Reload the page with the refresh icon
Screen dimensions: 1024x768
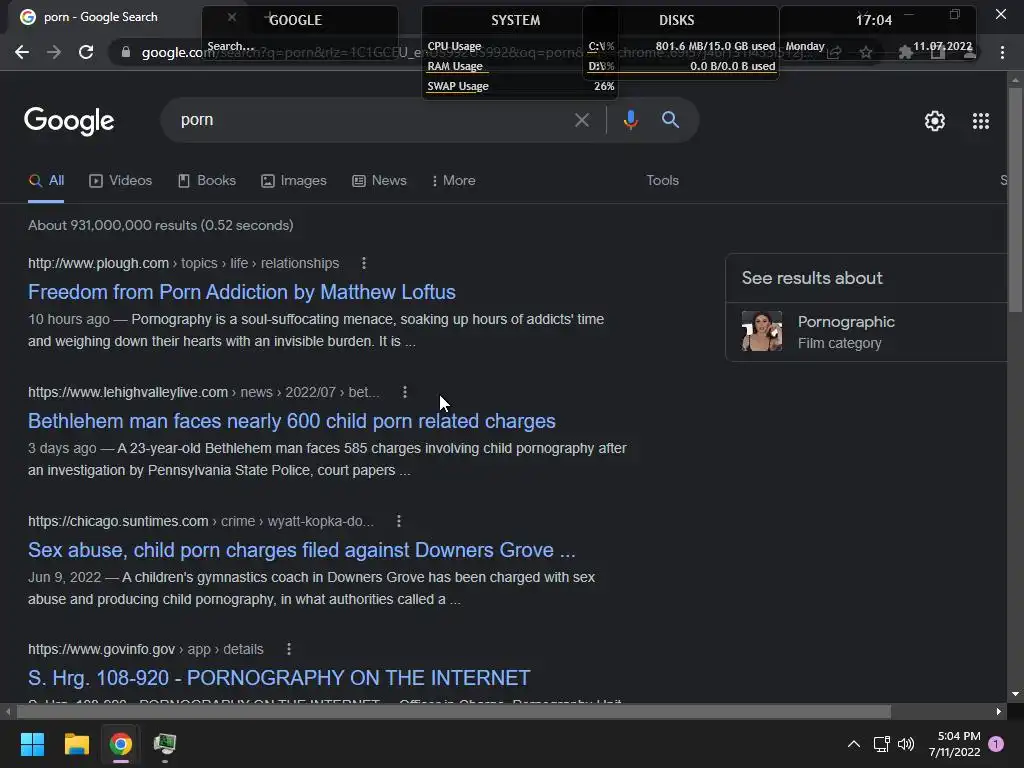pos(86,52)
